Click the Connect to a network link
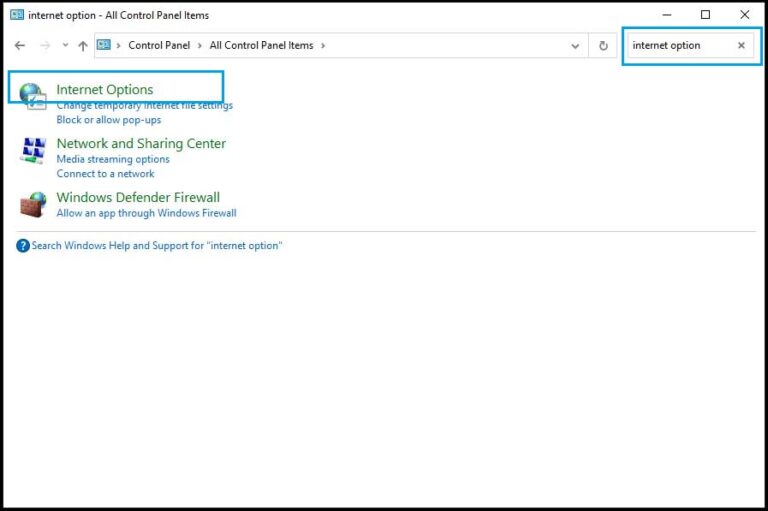 [x=105, y=174]
